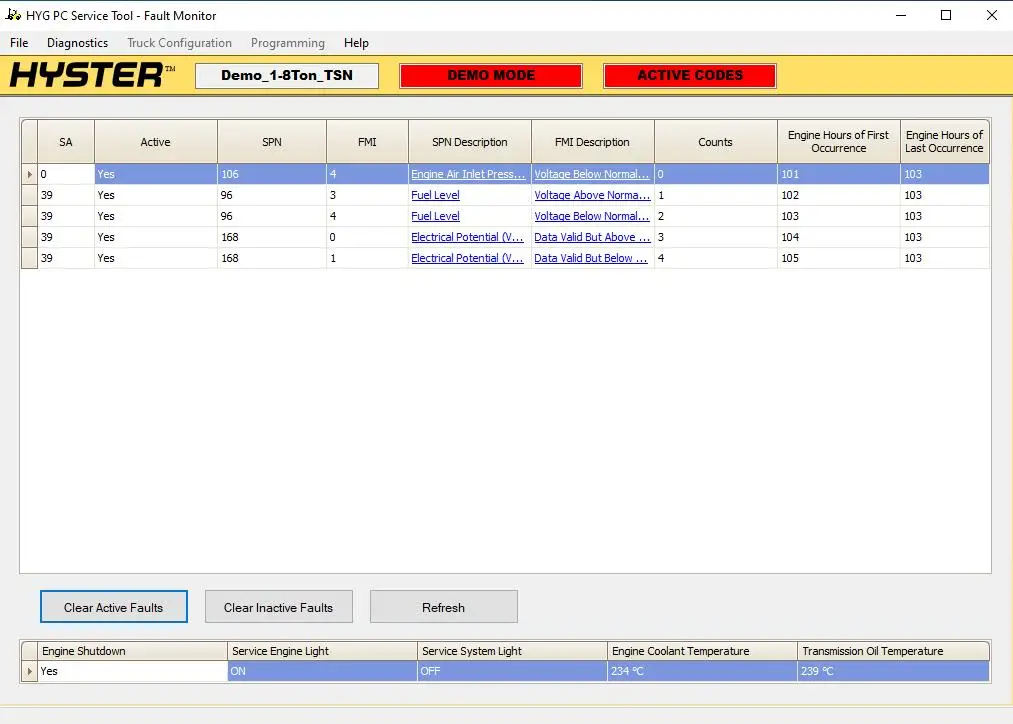Click the Demo_1-8Ton_TSN truck name field
The image size is (1013, 724).
click(287, 76)
